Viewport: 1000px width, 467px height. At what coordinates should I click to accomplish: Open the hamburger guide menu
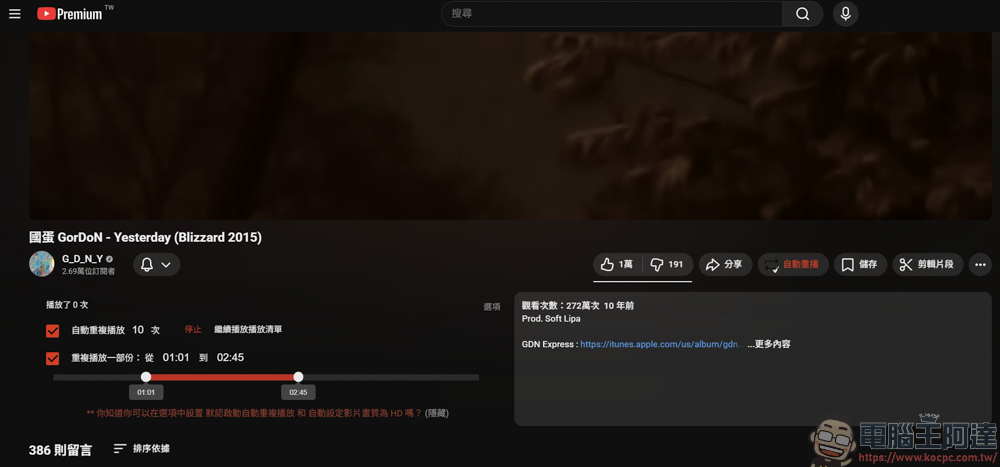point(15,13)
